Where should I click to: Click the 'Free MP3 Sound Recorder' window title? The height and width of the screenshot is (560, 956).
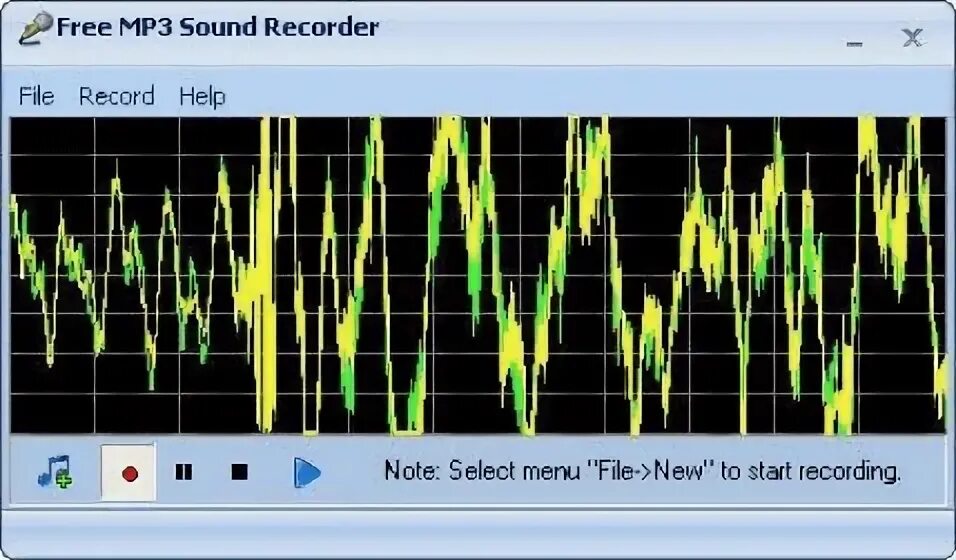click(218, 27)
